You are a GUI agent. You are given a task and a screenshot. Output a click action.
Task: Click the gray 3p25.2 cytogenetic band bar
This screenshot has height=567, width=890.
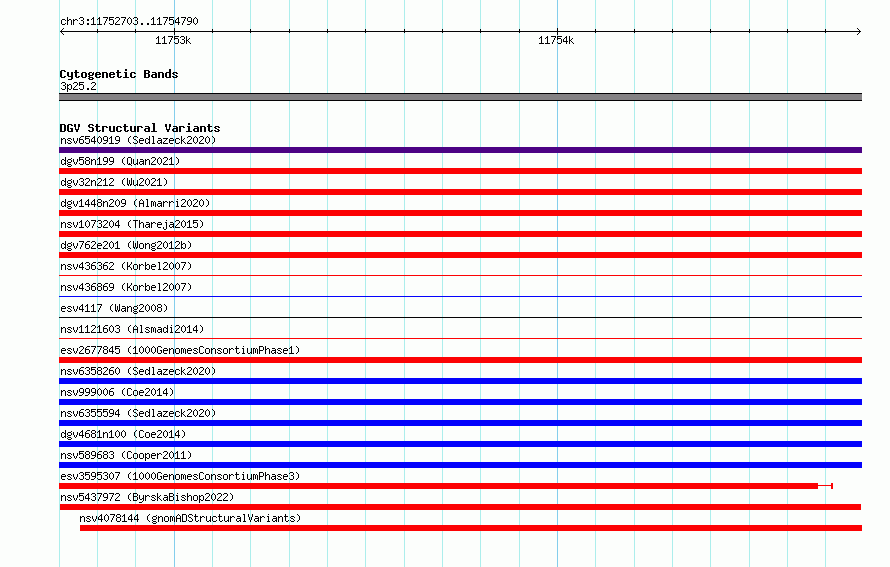[x=460, y=97]
